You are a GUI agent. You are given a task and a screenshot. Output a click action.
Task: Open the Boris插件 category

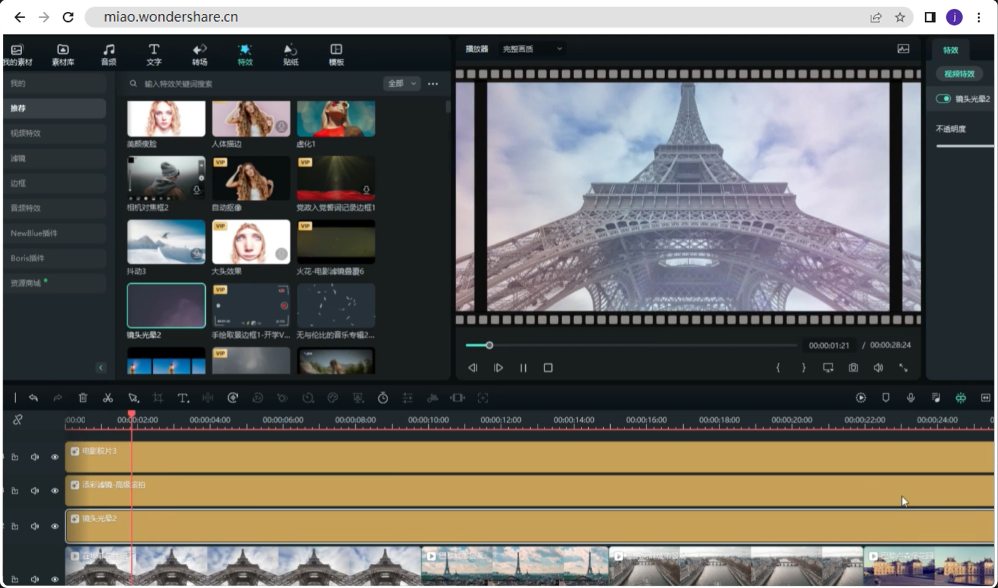coord(55,258)
